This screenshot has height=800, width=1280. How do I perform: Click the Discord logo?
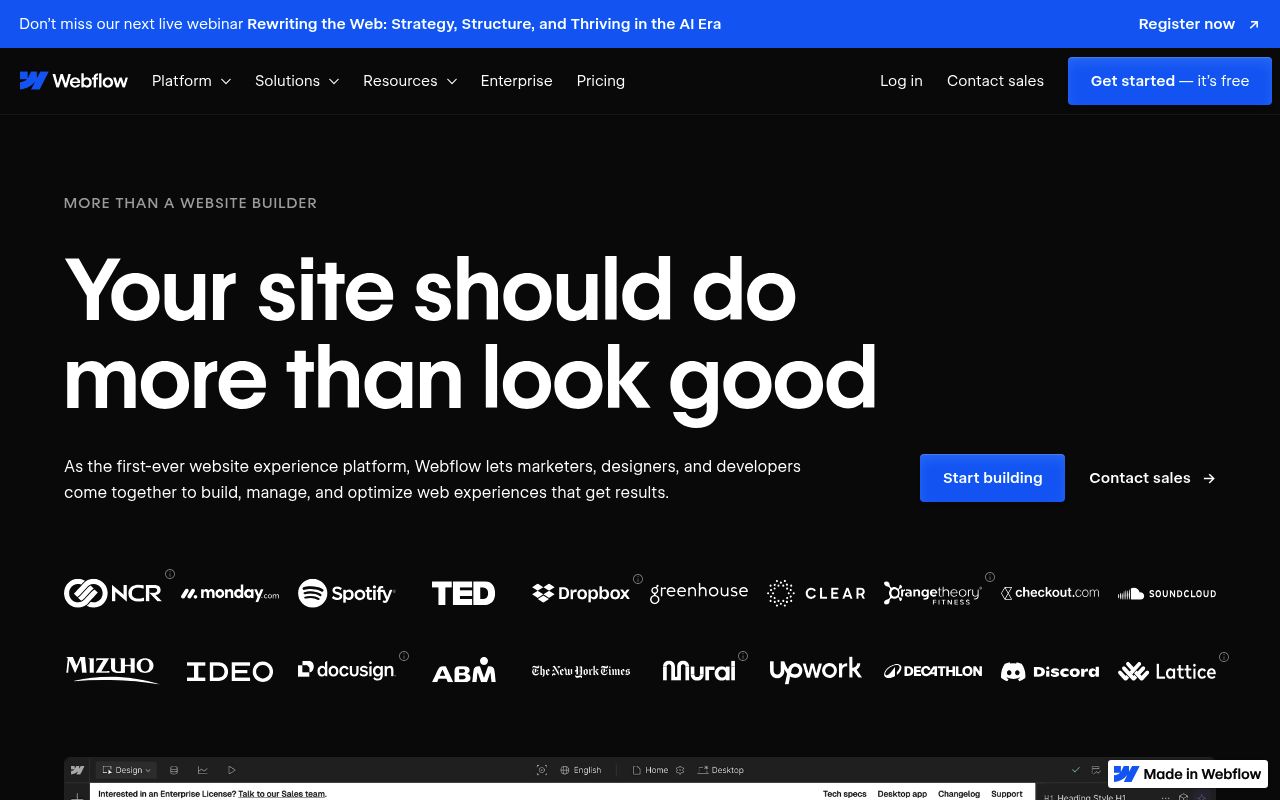tap(1050, 671)
